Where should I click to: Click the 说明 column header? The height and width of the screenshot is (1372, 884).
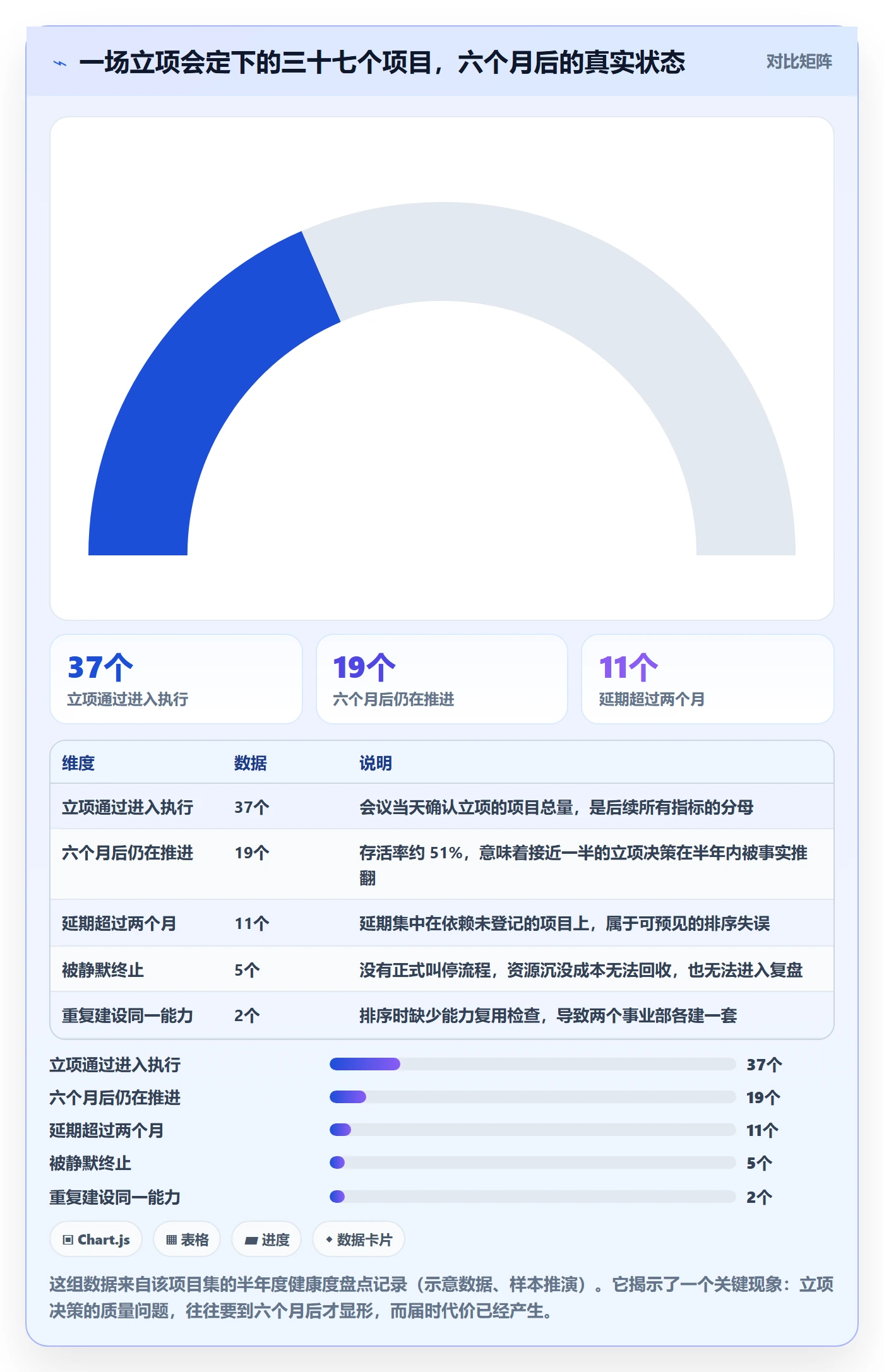pyautogui.click(x=376, y=763)
